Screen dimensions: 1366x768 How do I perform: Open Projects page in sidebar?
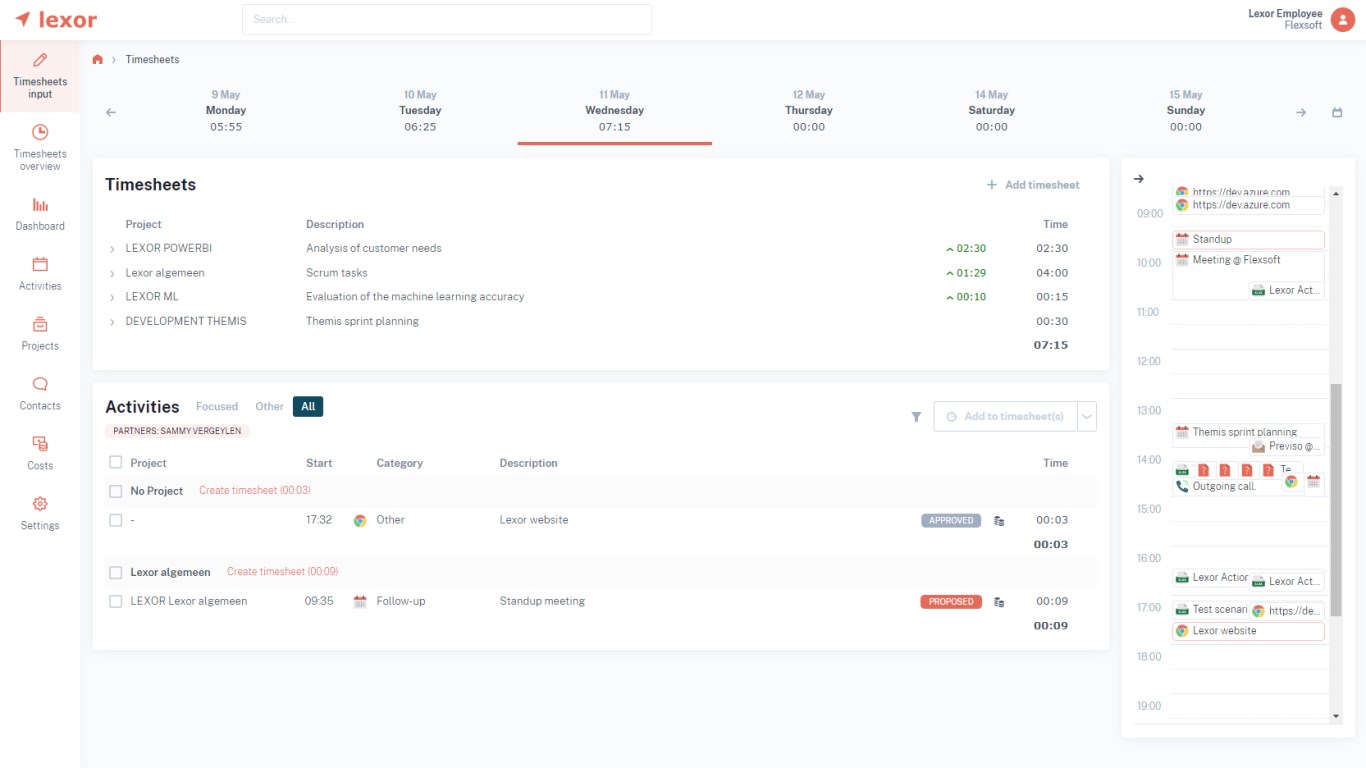pyautogui.click(x=40, y=334)
